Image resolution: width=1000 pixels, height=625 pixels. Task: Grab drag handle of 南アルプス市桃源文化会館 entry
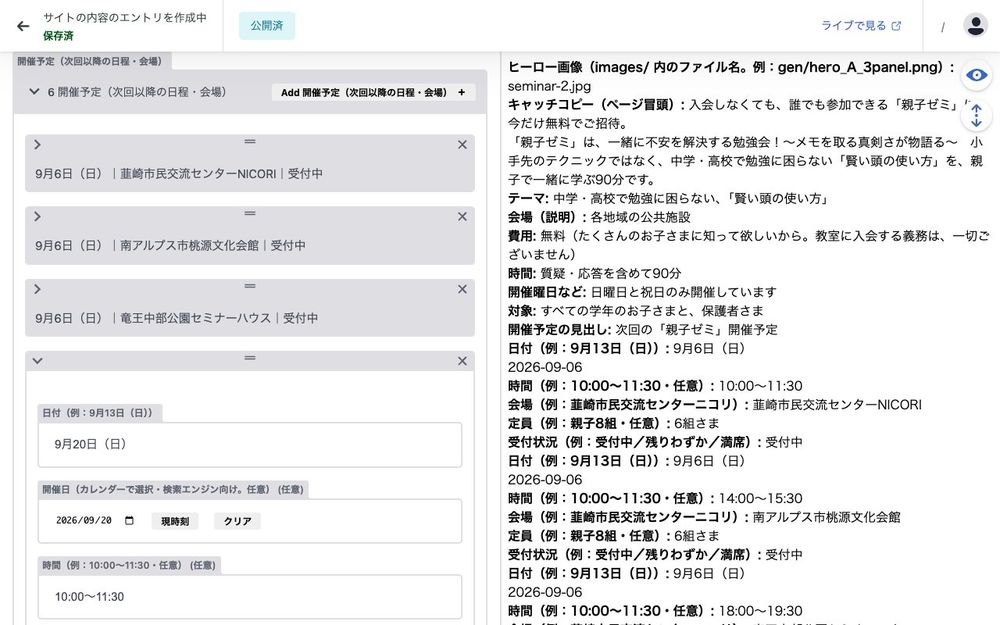pyautogui.click(x=250, y=214)
